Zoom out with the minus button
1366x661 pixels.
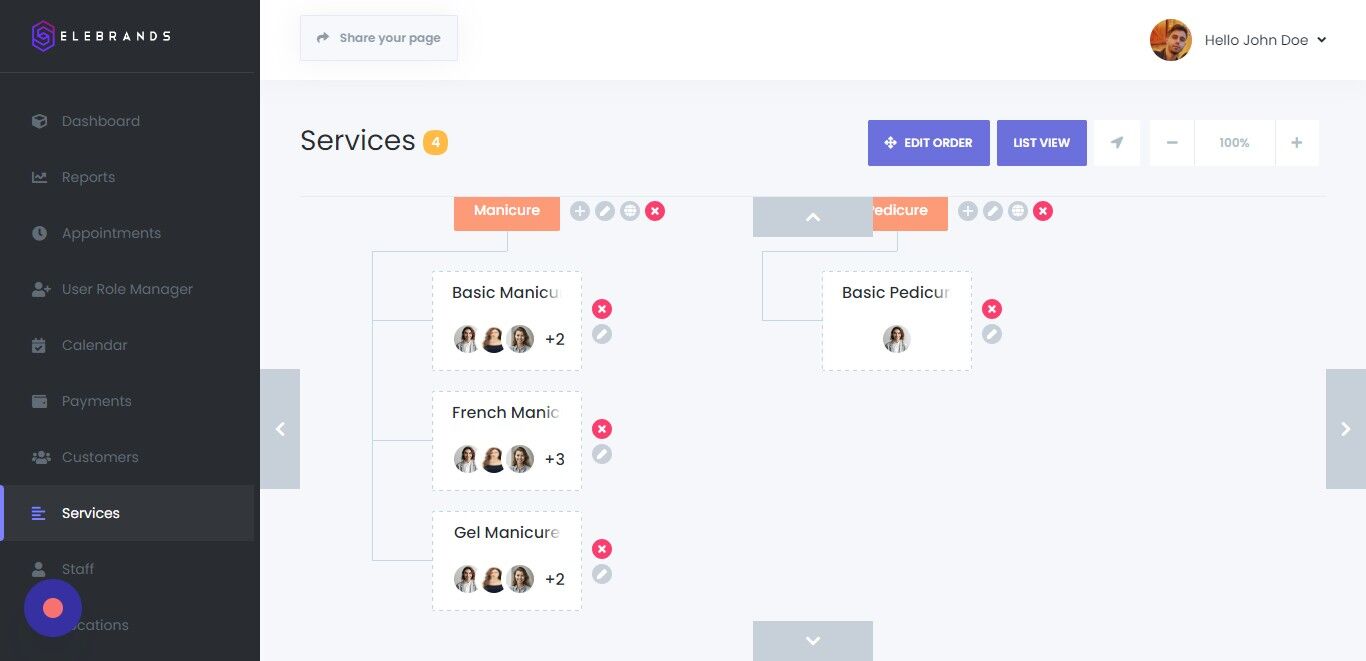(1172, 143)
